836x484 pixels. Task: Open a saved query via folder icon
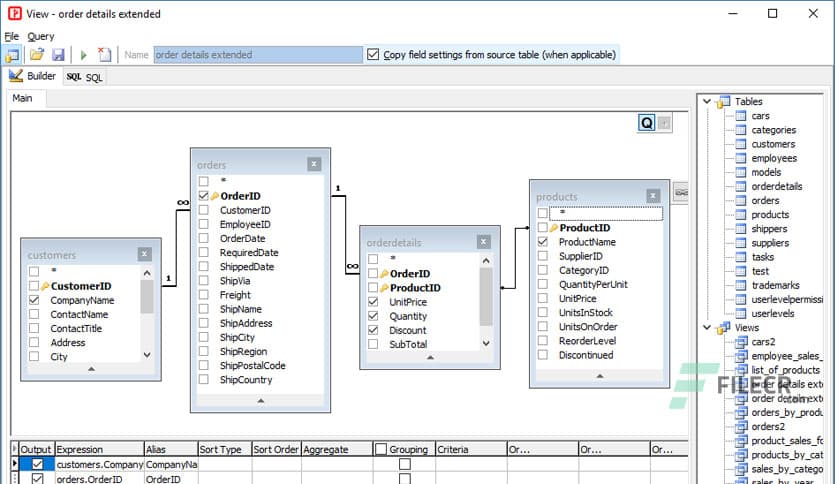pyautogui.click(x=36, y=54)
